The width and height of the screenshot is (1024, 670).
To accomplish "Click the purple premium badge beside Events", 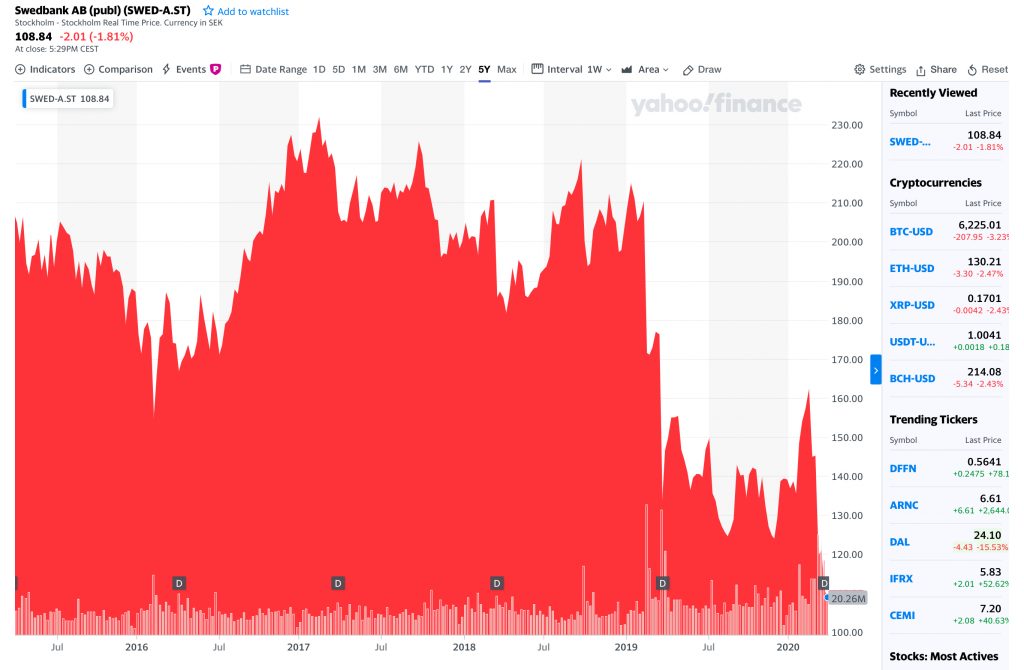I will pyautogui.click(x=216, y=69).
